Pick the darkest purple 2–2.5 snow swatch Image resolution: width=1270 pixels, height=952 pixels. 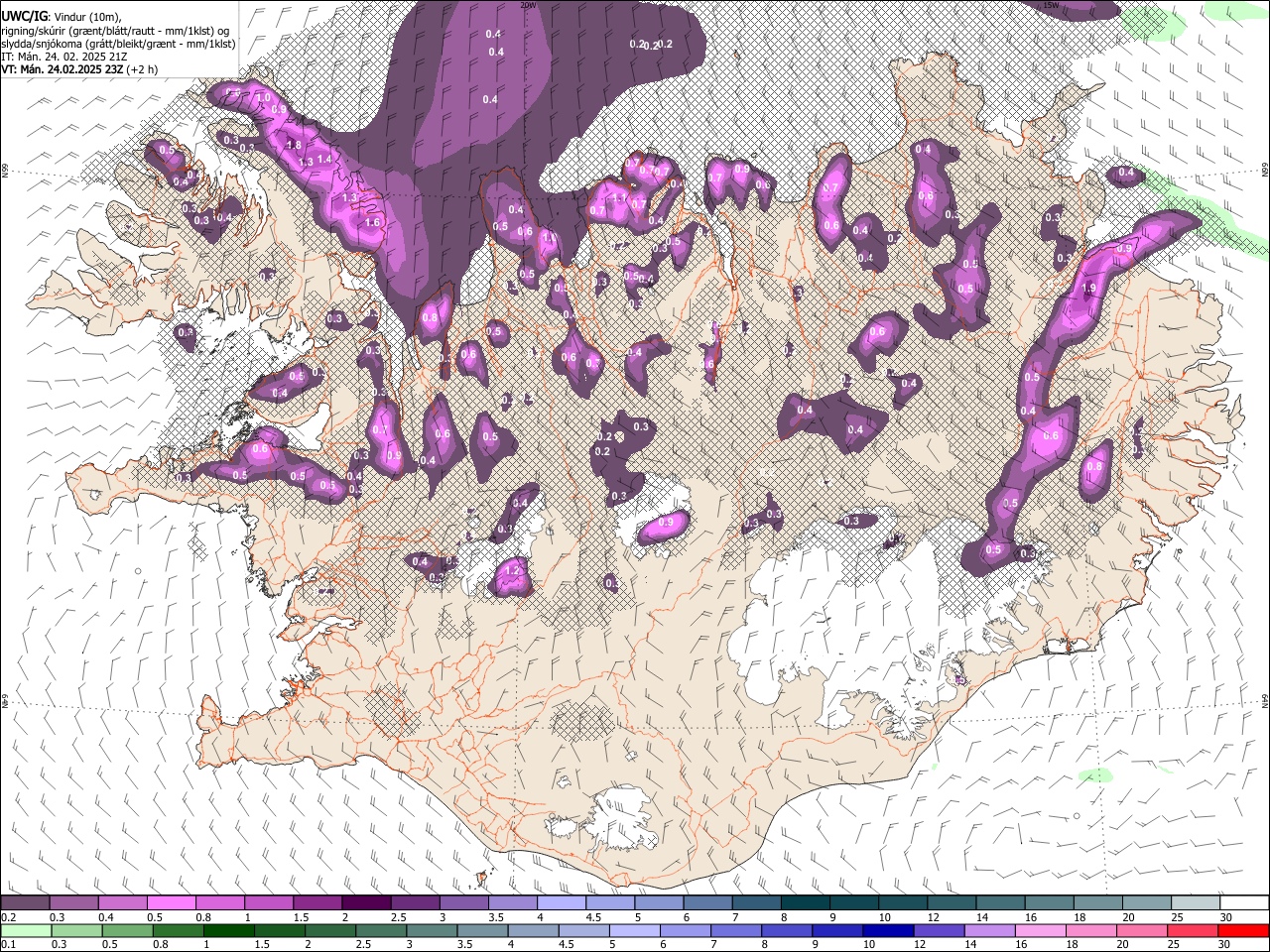(x=366, y=903)
